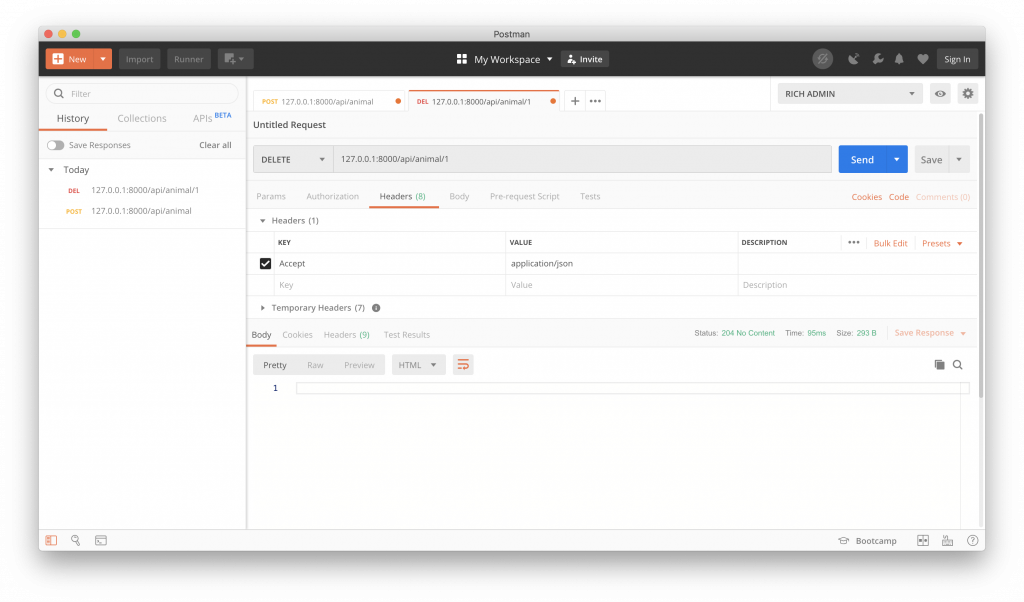Open POST 127.0.0.1:8000/api/animal history entry
The height and width of the screenshot is (602, 1024).
(x=142, y=211)
